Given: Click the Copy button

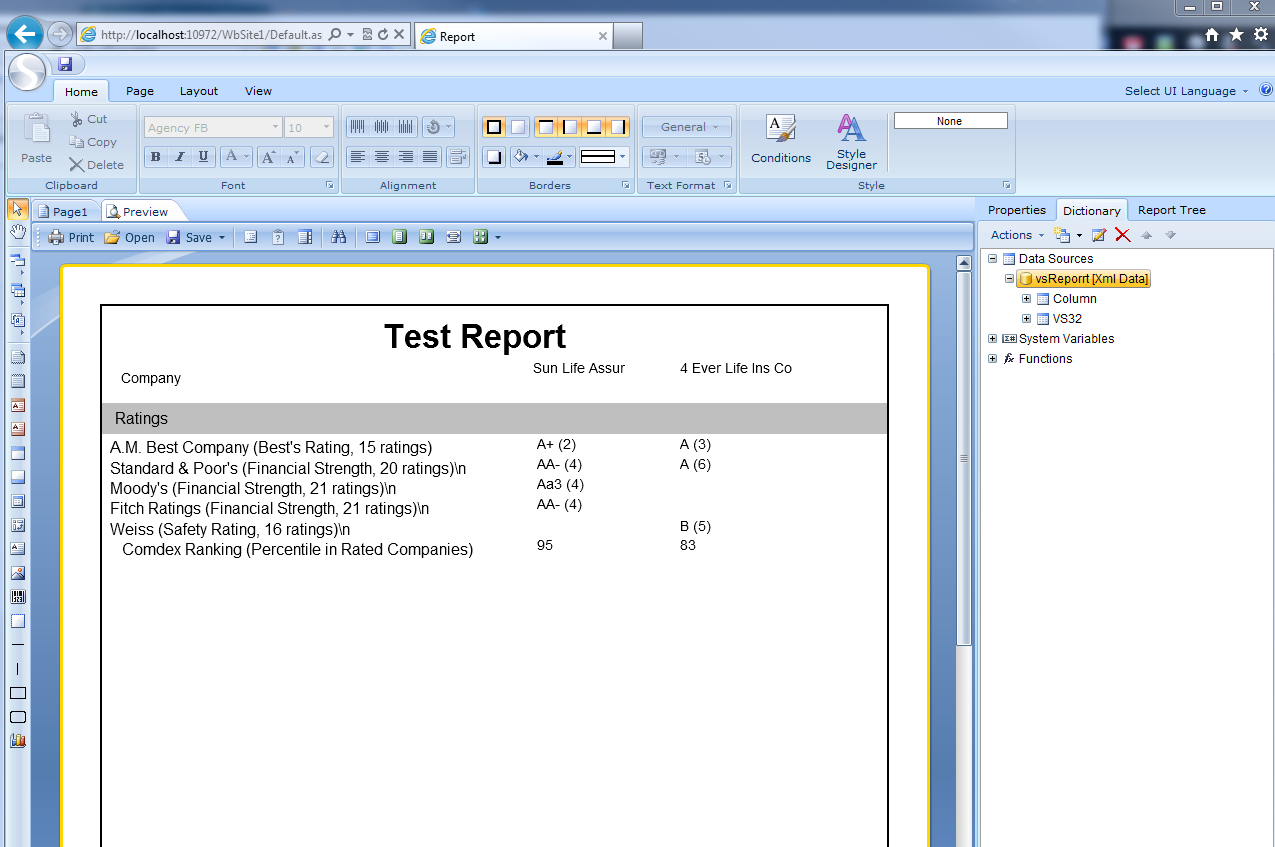Looking at the screenshot, I should (x=92, y=142).
